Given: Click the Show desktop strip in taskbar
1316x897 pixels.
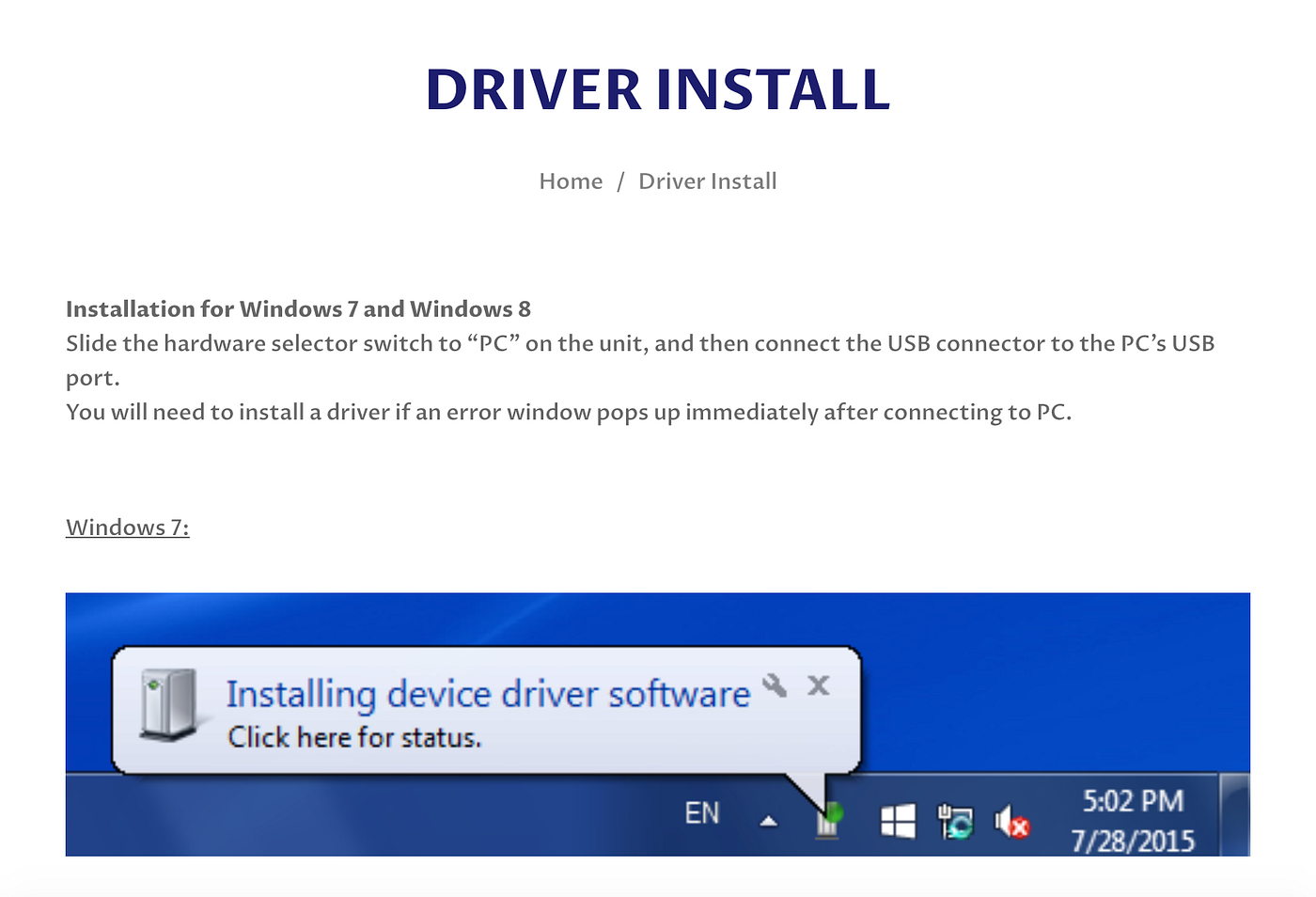Looking at the screenshot, I should point(1235,814).
